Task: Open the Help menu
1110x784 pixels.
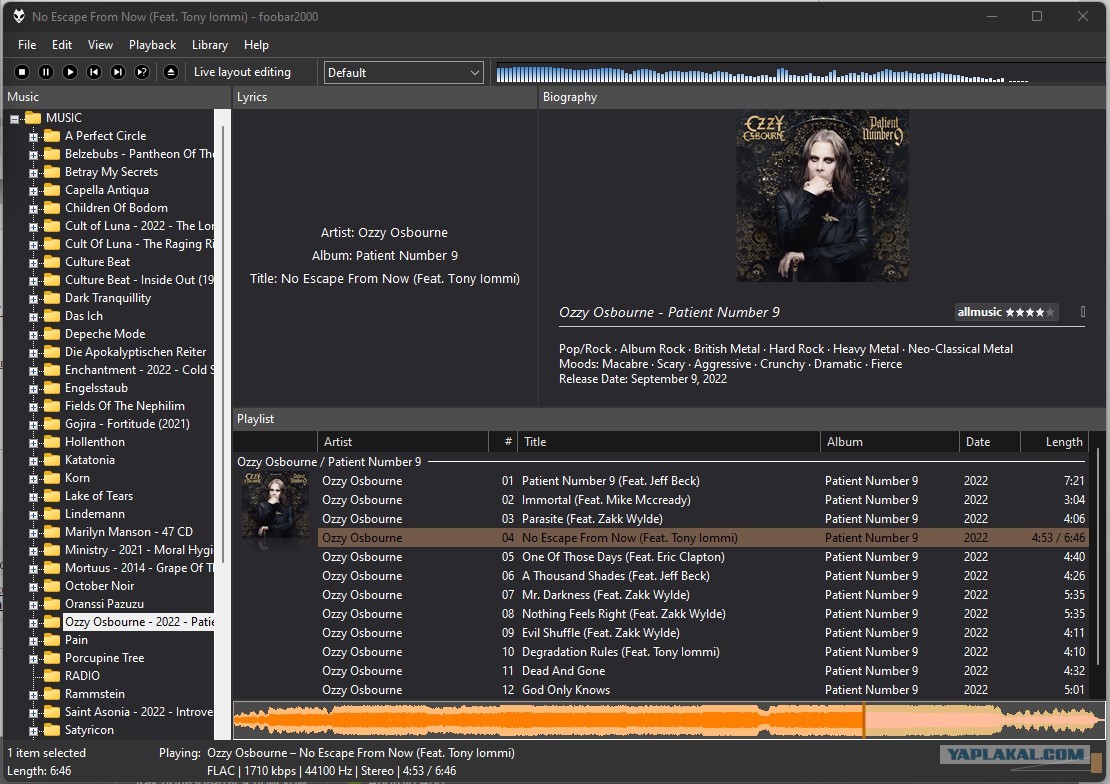Action: coord(256,45)
